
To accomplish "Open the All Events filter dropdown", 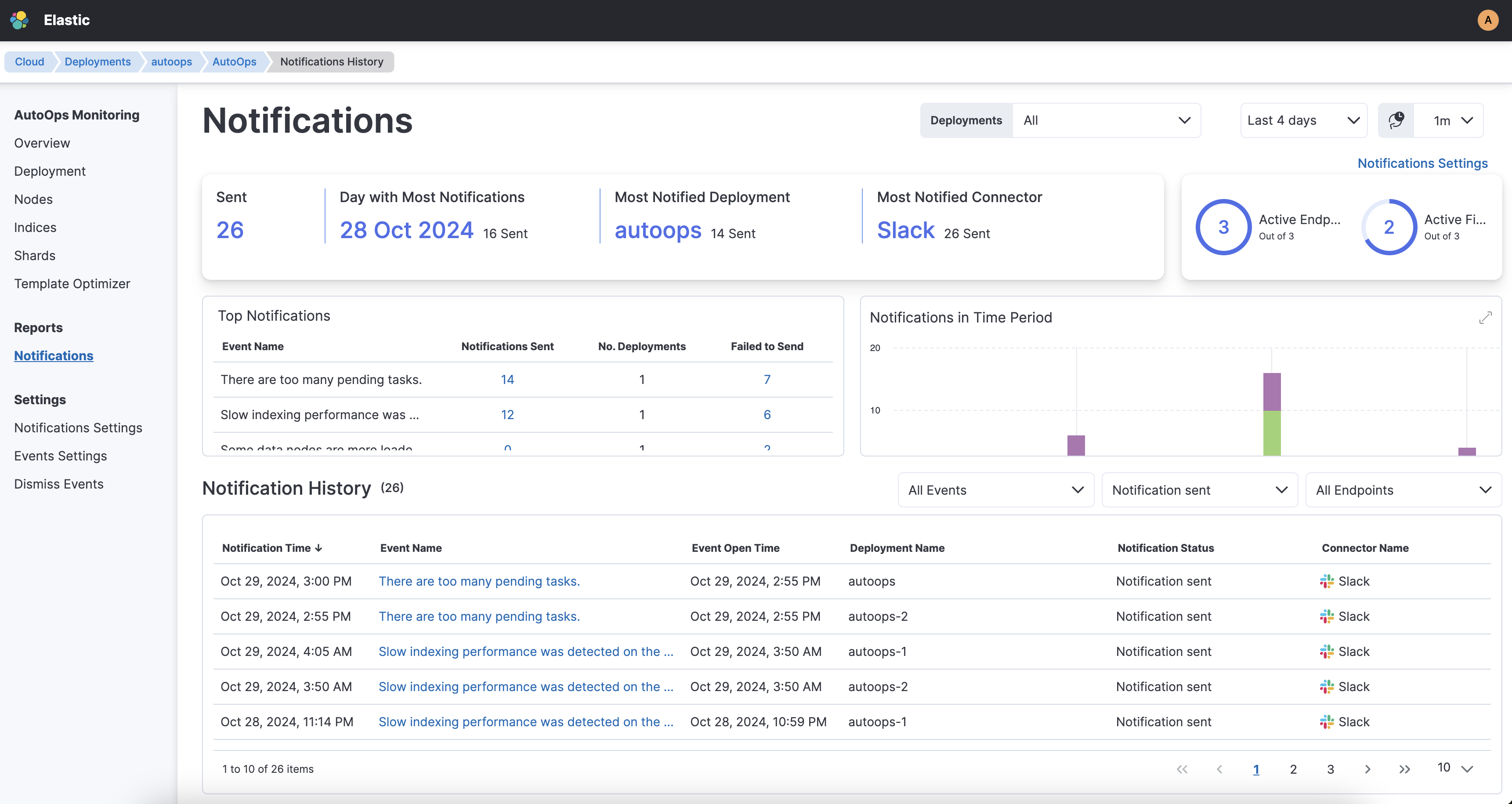I will (x=995, y=489).
